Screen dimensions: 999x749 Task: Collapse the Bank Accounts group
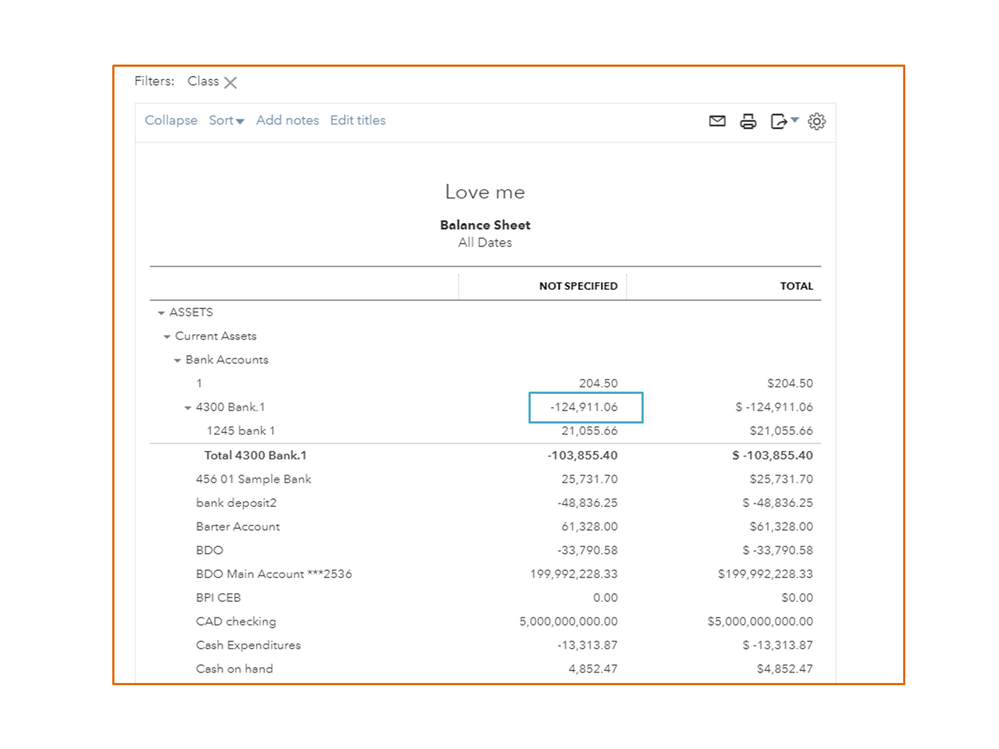pyautogui.click(x=177, y=360)
